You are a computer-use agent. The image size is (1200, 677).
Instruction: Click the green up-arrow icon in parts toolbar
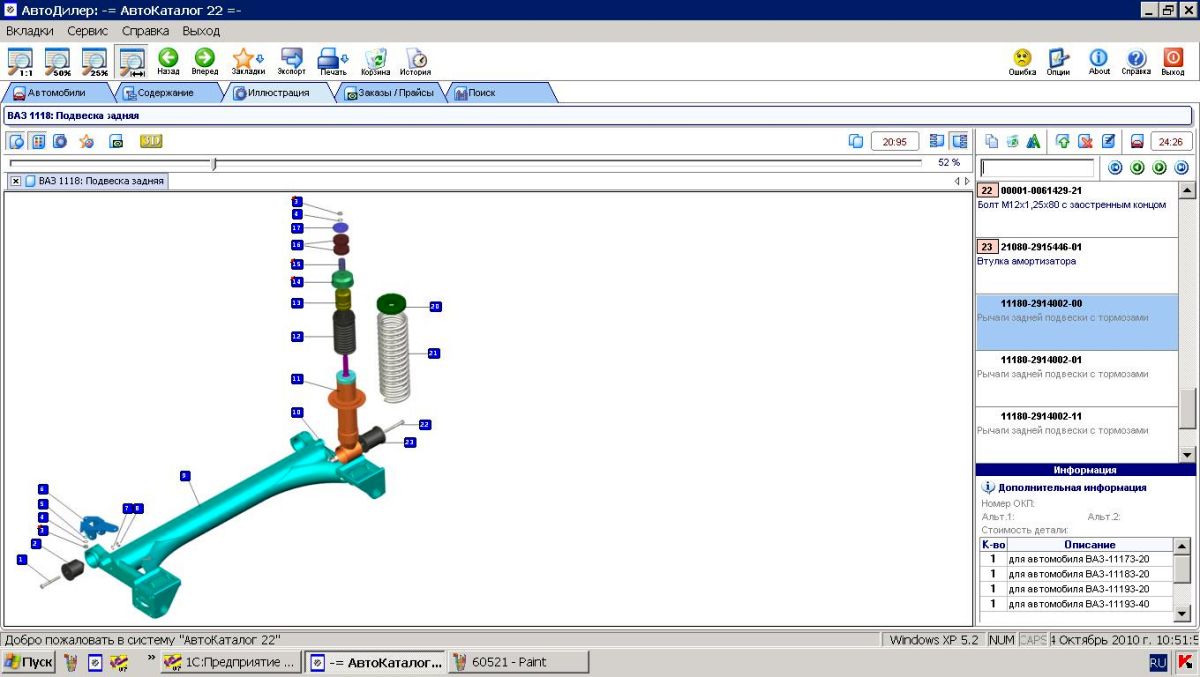pyautogui.click(x=1063, y=141)
